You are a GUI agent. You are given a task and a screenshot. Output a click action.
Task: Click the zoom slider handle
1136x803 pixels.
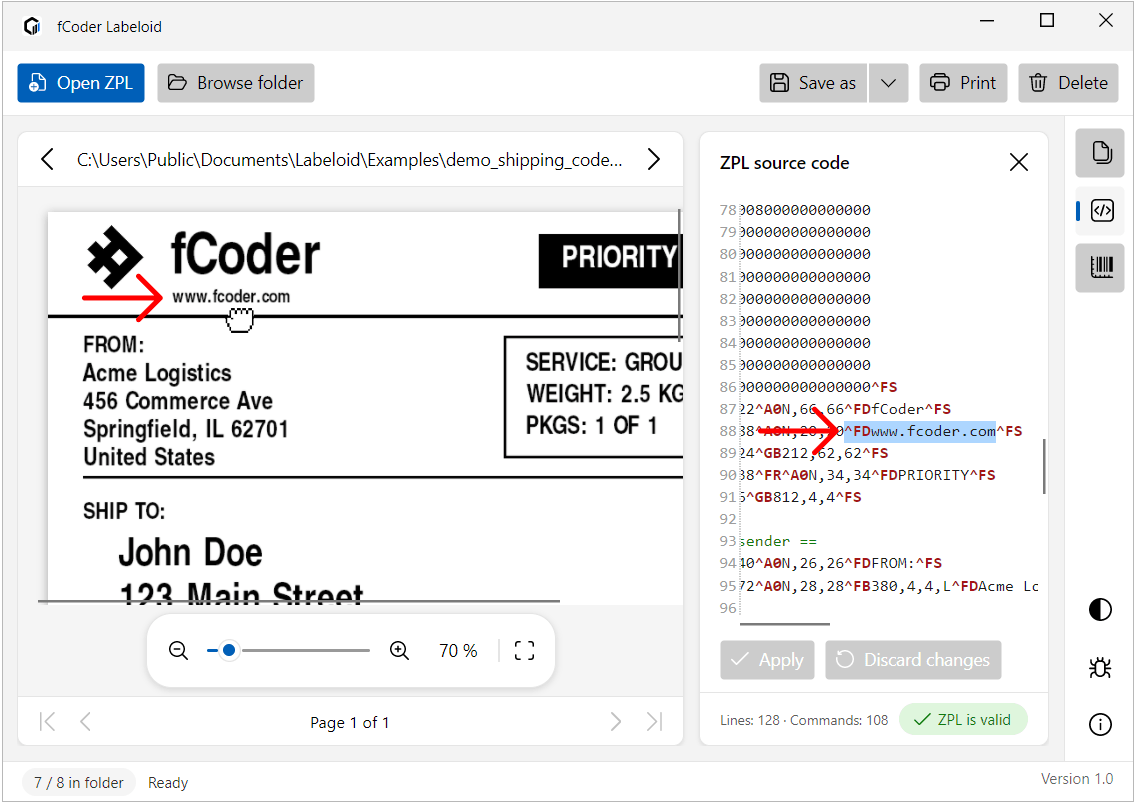229,651
